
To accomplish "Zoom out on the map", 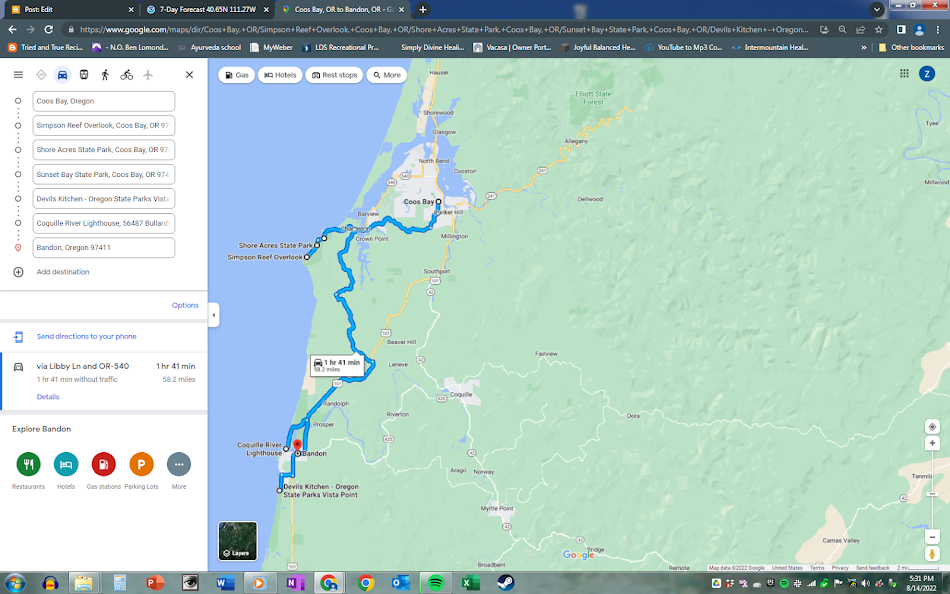I will pyautogui.click(x=932, y=537).
